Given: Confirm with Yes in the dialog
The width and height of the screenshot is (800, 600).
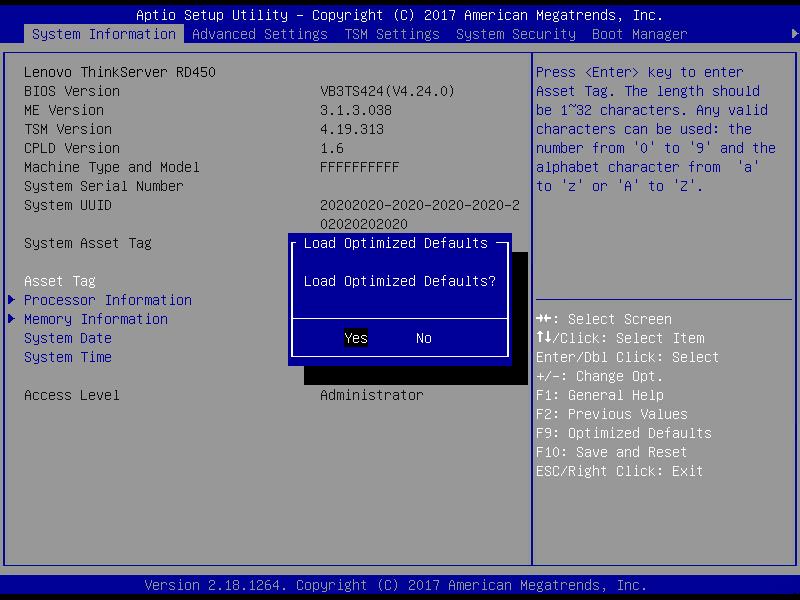Looking at the screenshot, I should coord(356,338).
